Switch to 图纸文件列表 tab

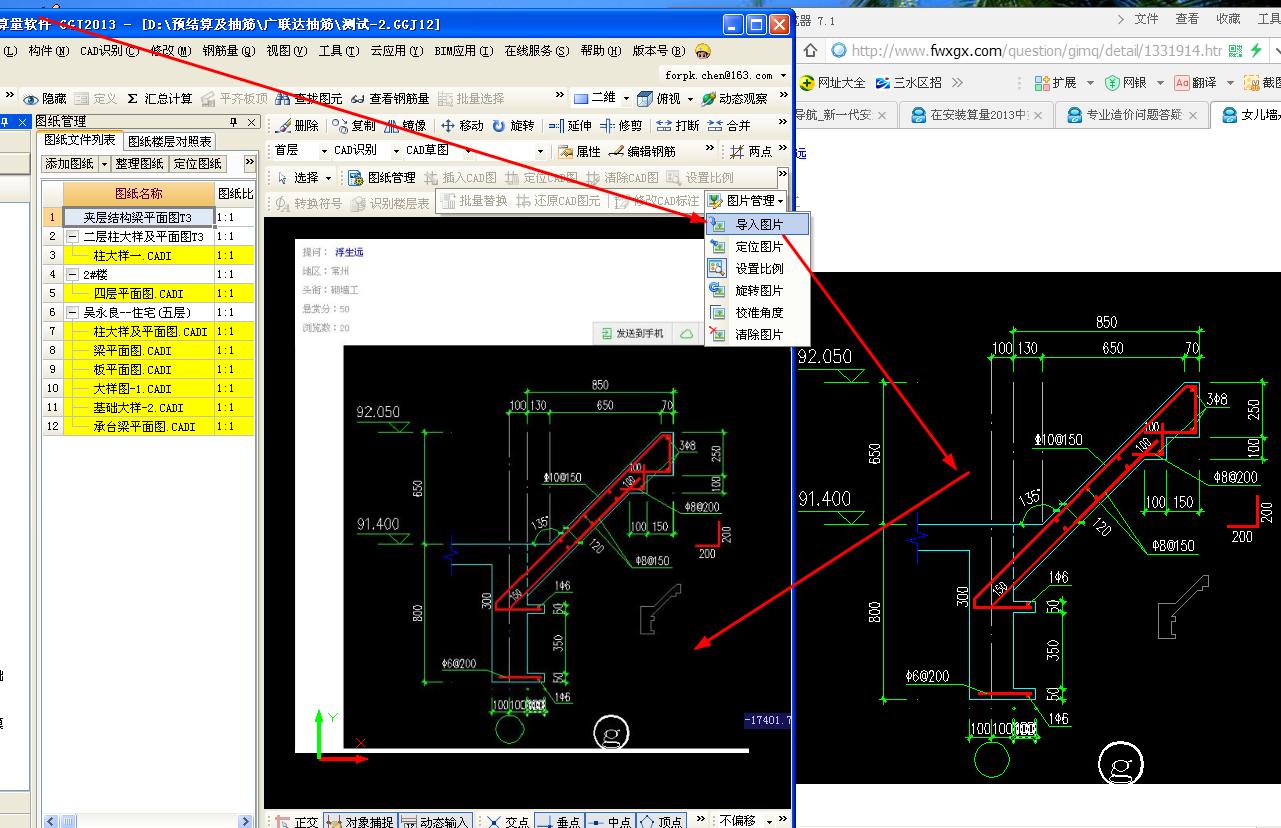pyautogui.click(x=80, y=140)
